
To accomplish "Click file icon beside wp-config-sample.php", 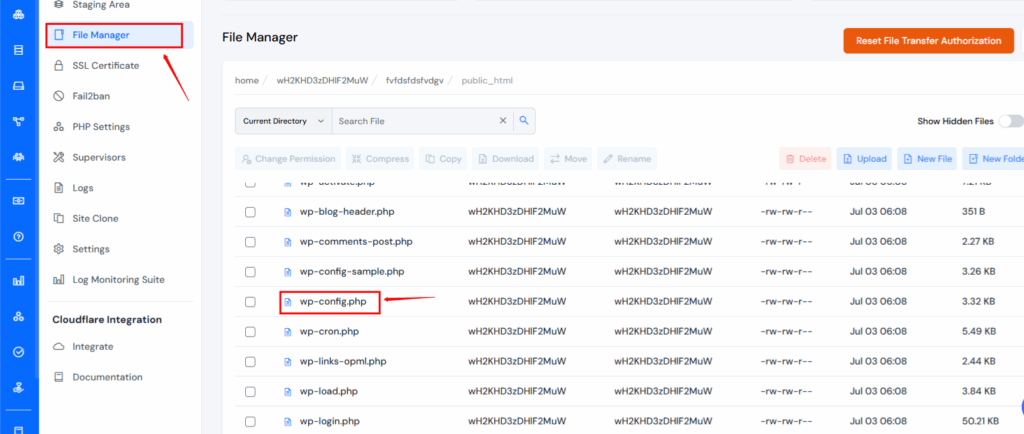I will pos(287,271).
